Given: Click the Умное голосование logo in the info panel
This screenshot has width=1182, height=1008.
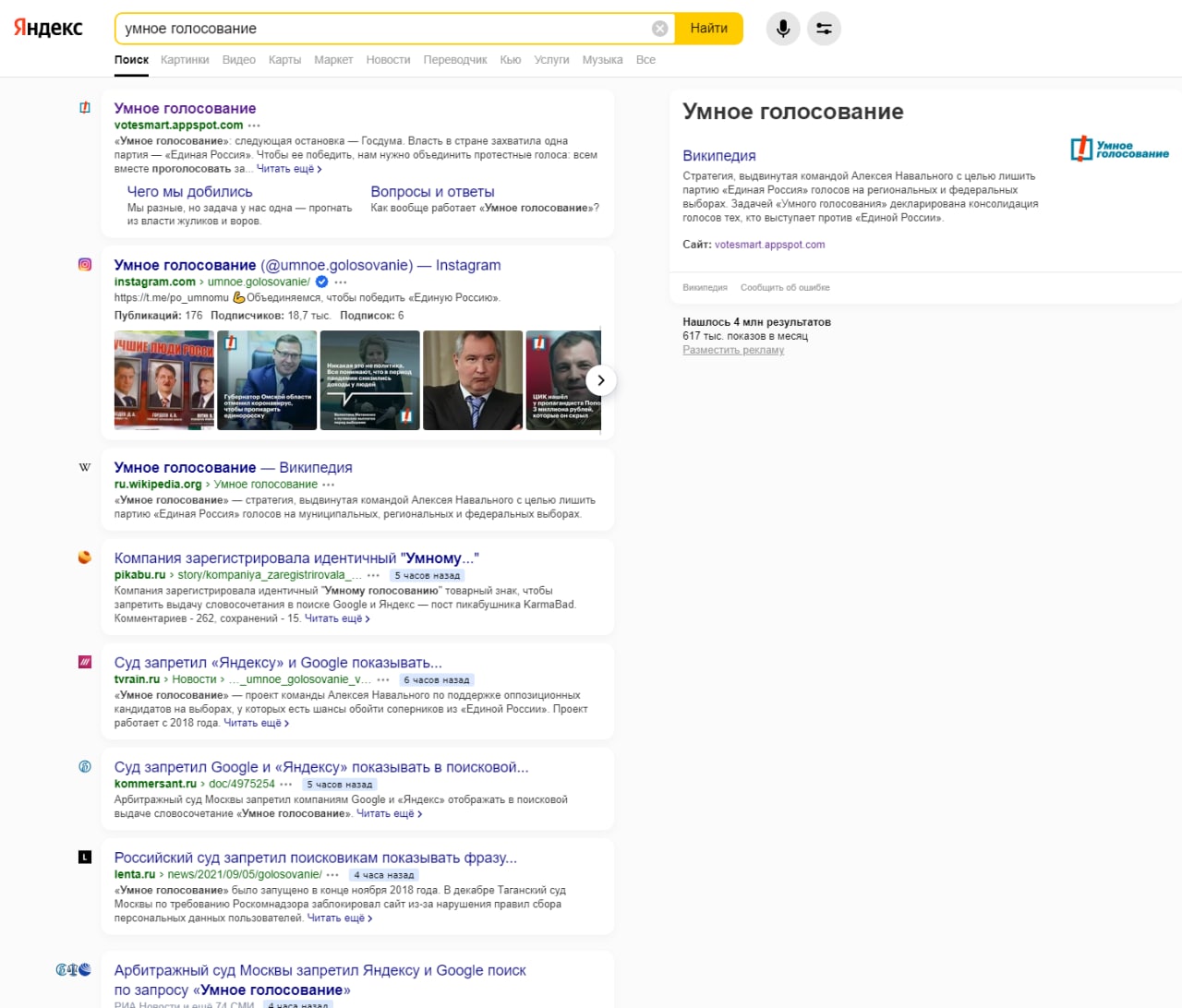Looking at the screenshot, I should [x=1119, y=150].
